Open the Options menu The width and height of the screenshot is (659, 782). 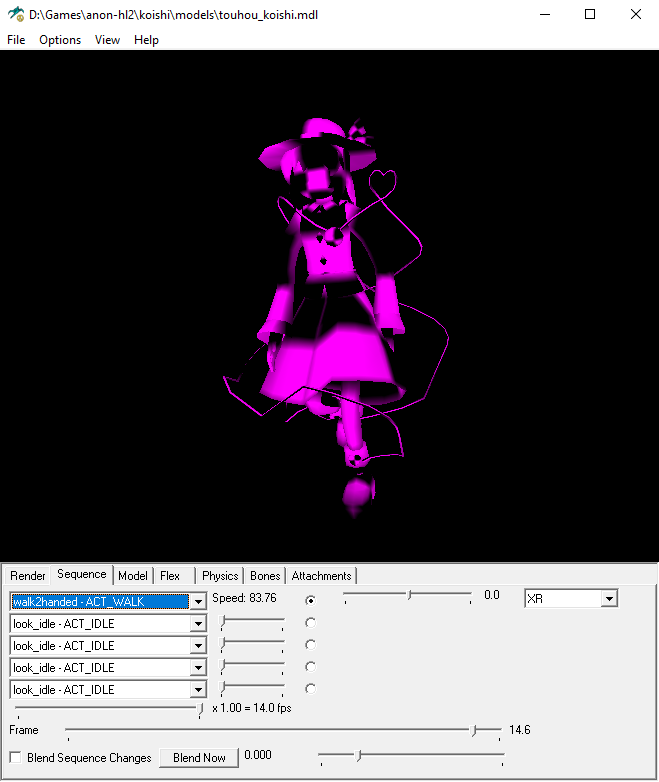(x=60, y=40)
